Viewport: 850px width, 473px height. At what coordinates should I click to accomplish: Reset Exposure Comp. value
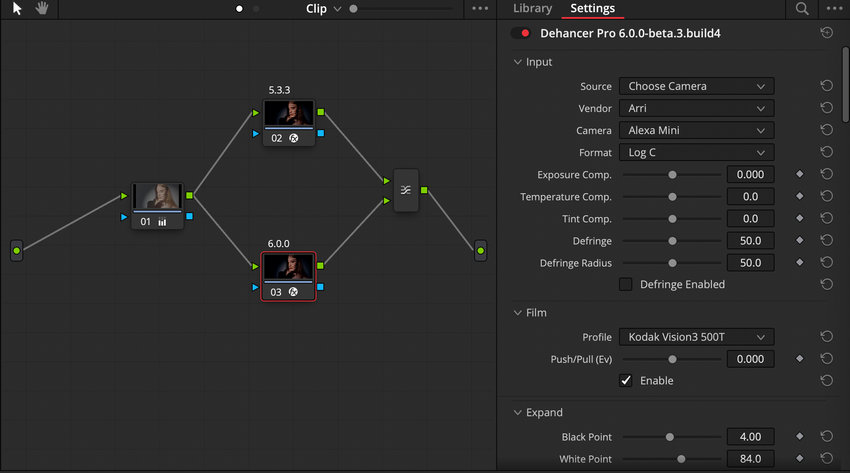(x=826, y=174)
